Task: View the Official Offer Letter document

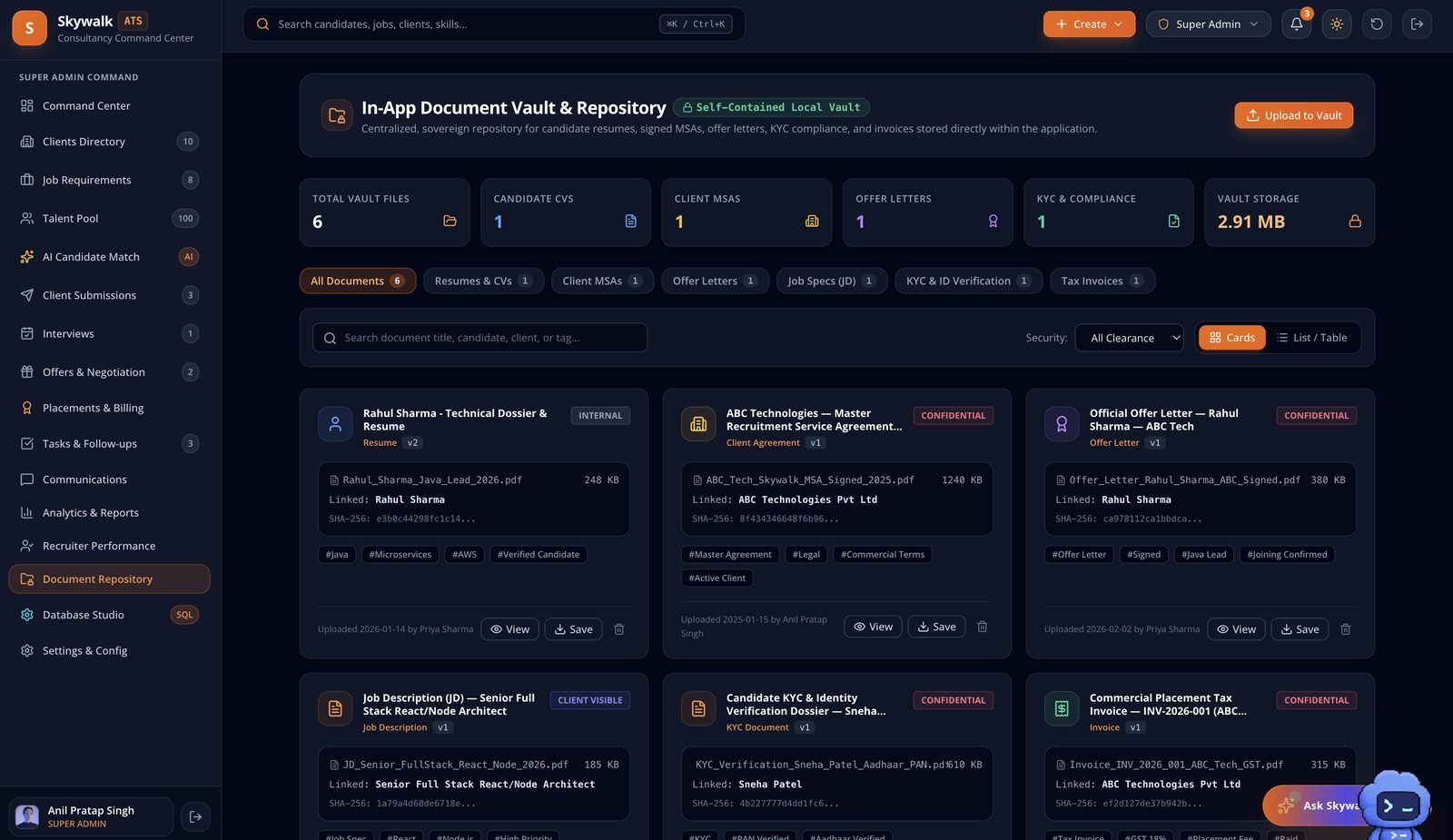Action: coord(1236,629)
